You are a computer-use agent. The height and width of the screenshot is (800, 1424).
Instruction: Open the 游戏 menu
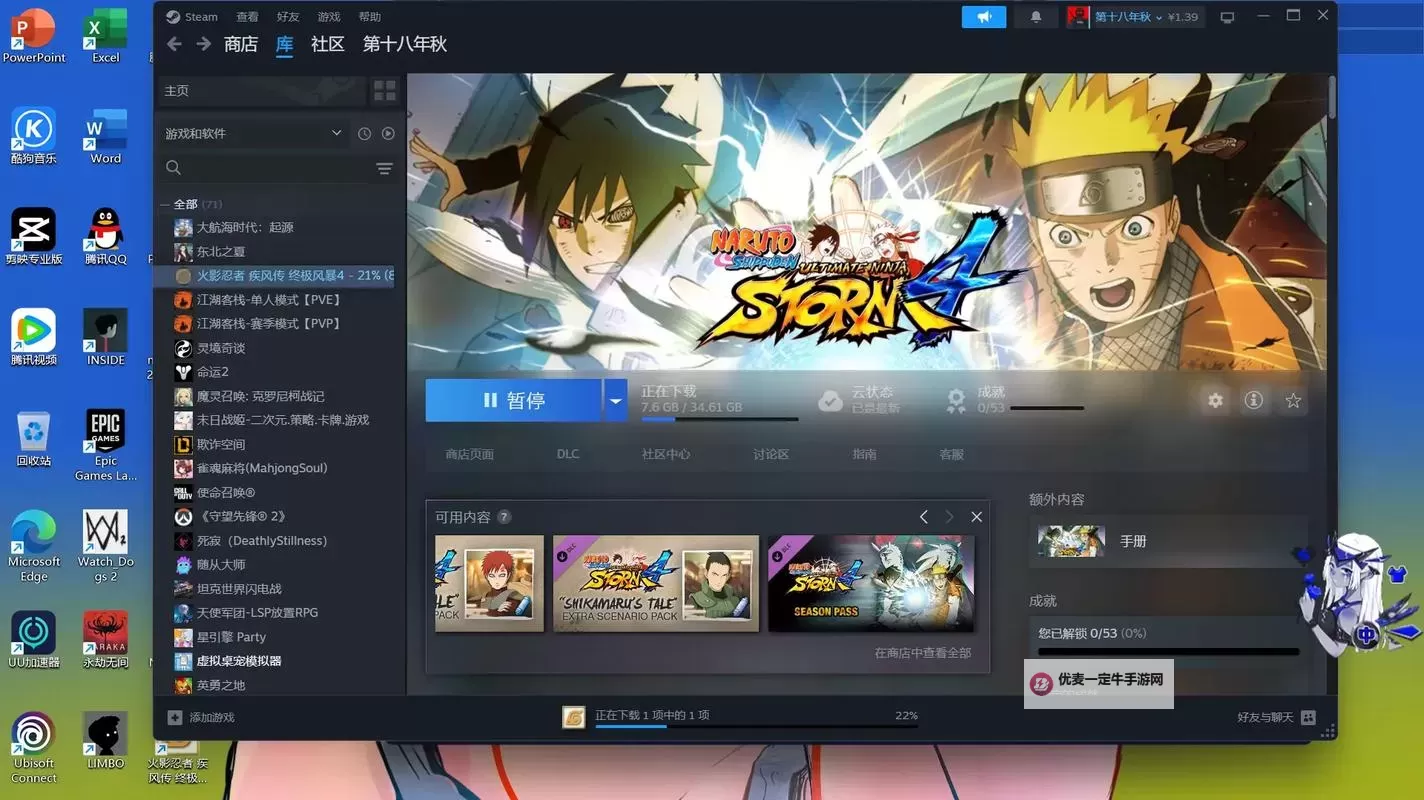click(x=329, y=17)
